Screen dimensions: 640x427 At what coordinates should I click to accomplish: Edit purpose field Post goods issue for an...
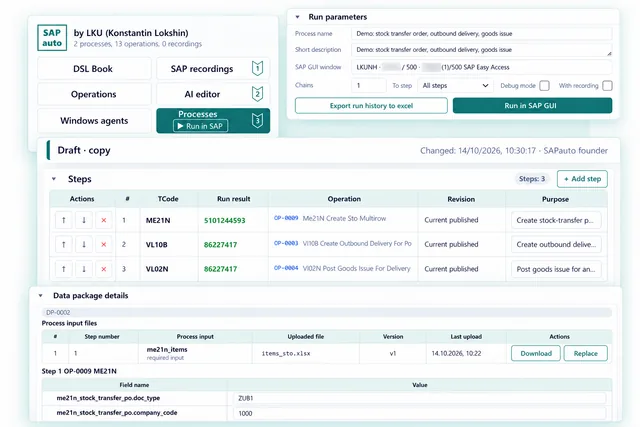click(556, 269)
